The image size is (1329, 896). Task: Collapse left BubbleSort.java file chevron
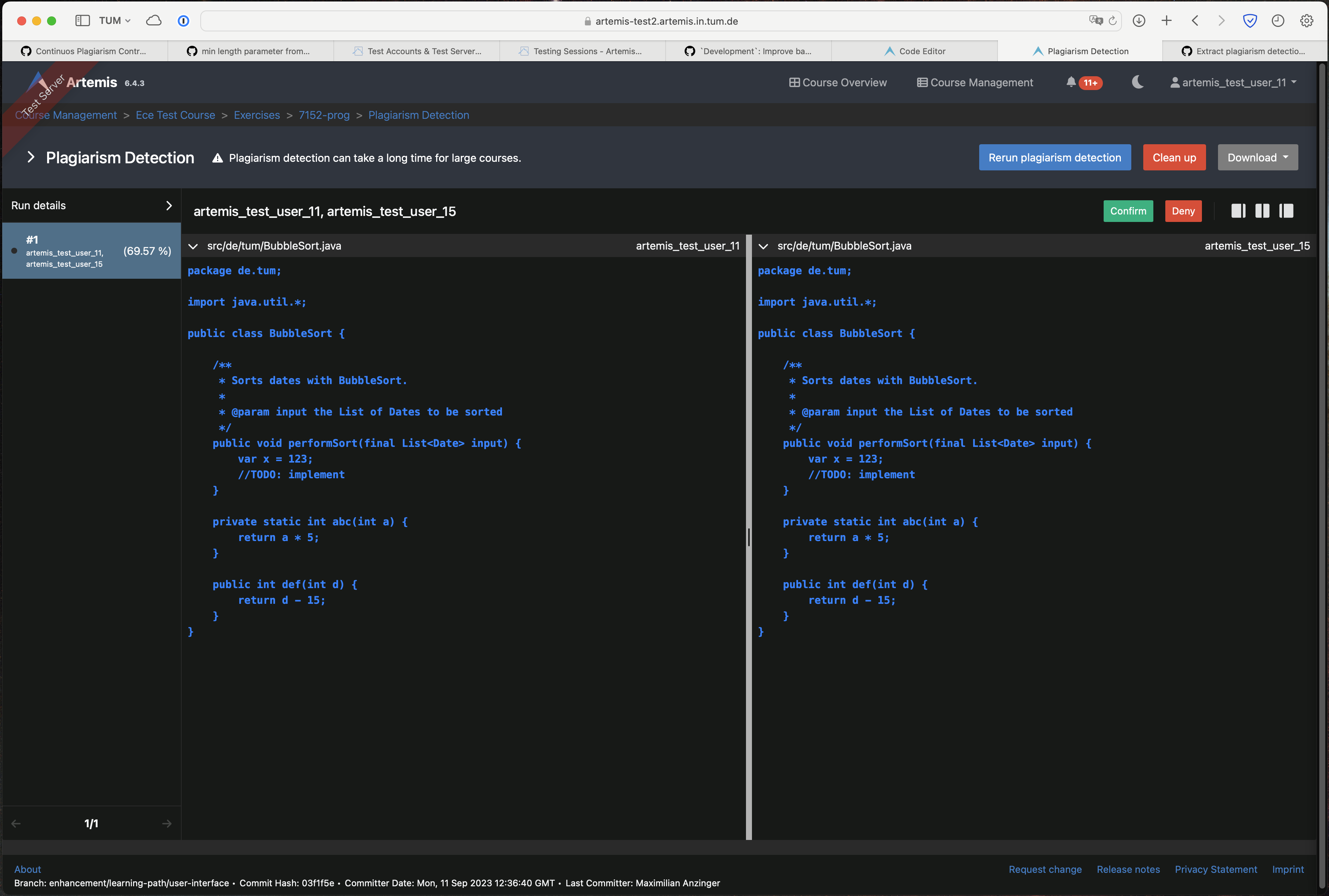[193, 246]
